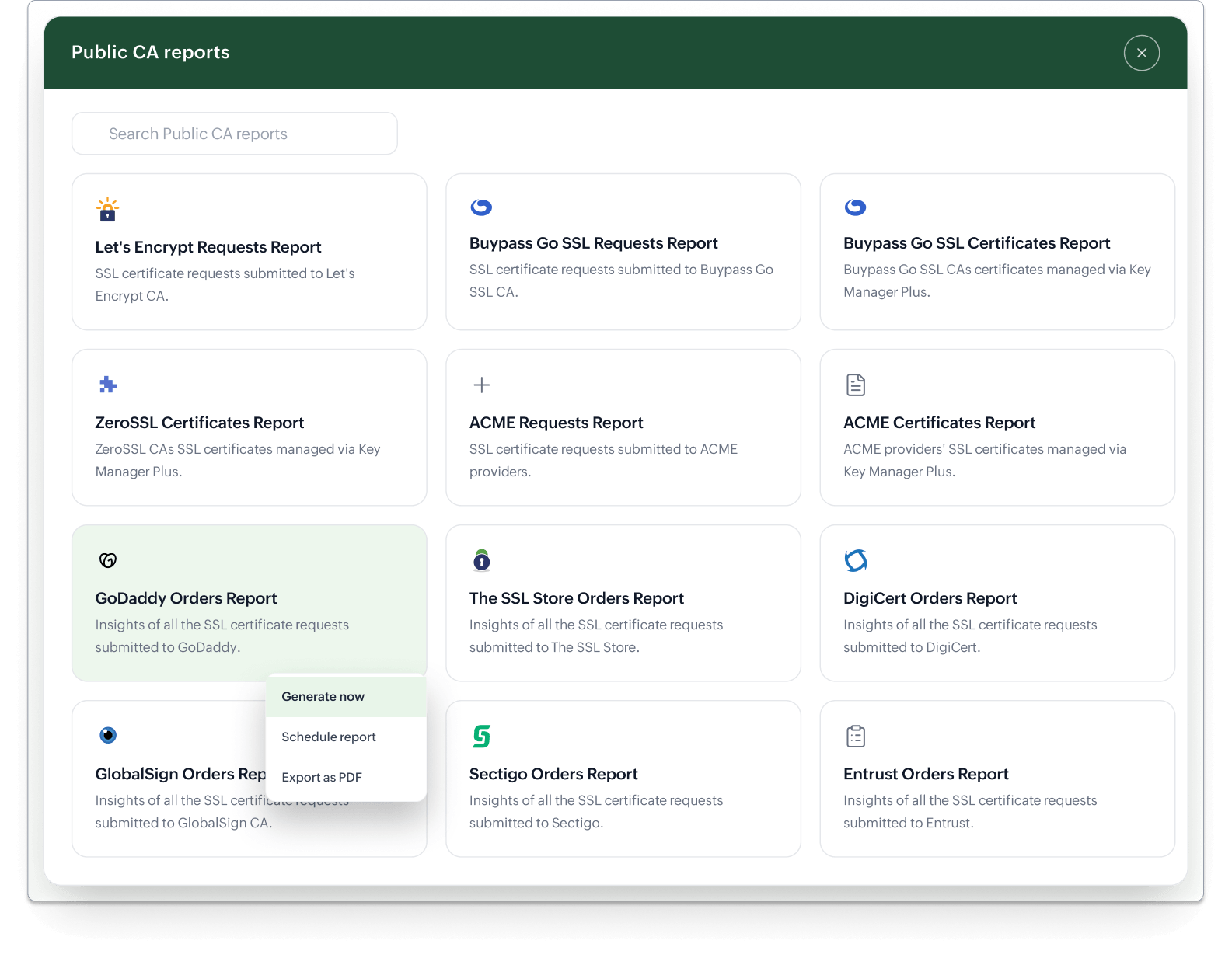Click the Sectigo logo icon
The height and width of the screenshot is (958, 1232).
pyautogui.click(x=482, y=736)
